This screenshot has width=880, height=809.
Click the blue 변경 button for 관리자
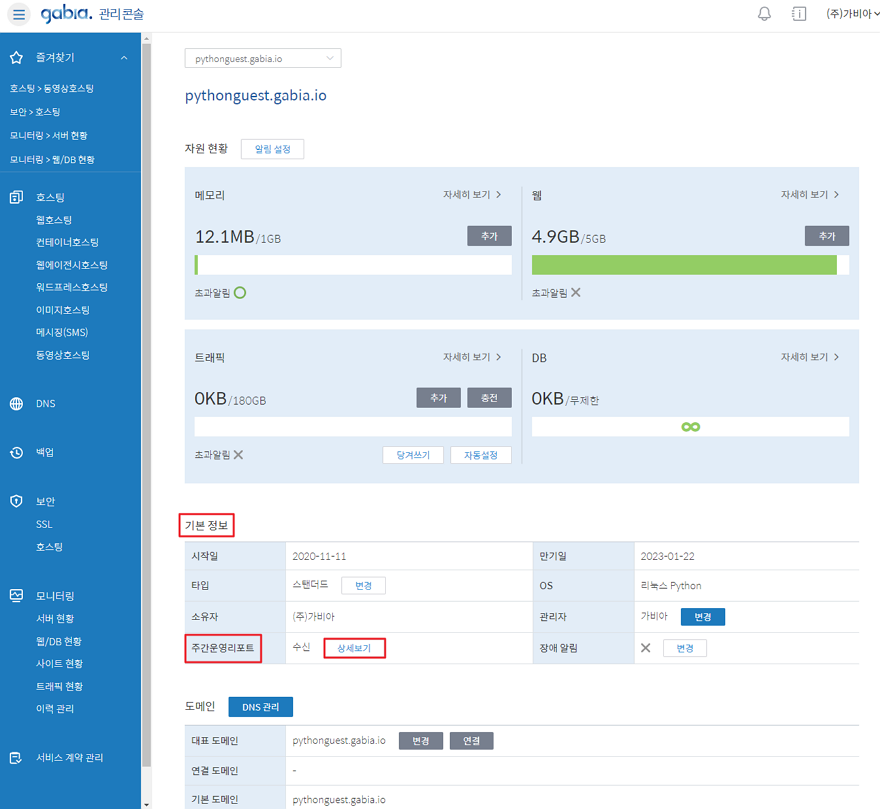tap(703, 617)
